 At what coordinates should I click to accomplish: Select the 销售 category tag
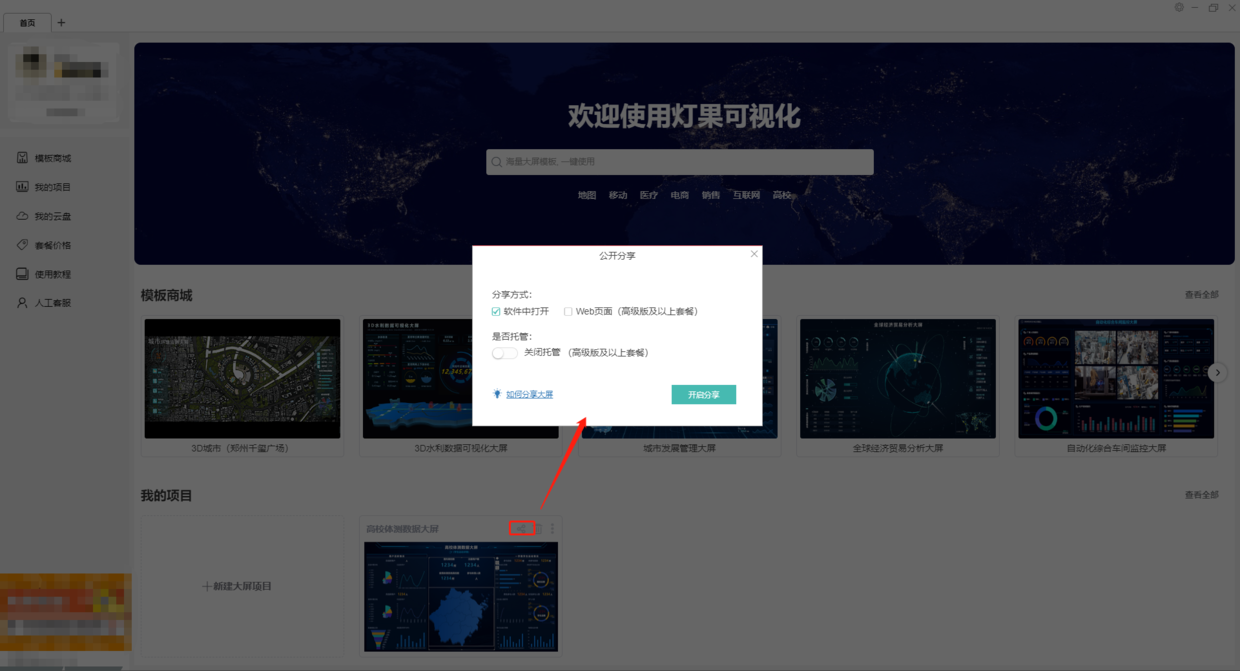coord(711,195)
